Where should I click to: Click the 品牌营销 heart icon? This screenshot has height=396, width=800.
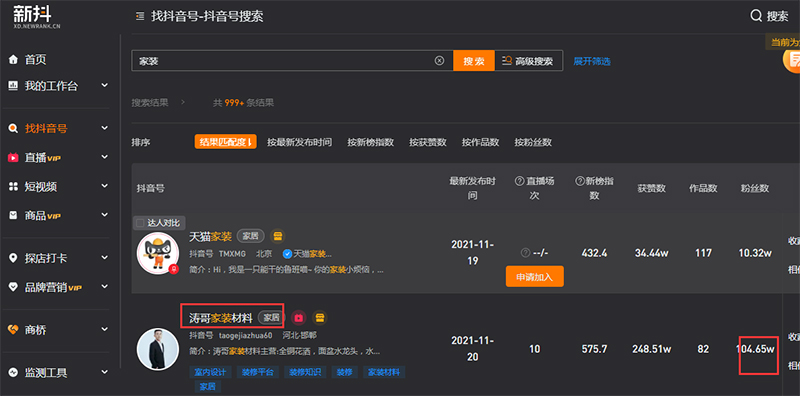[13, 287]
